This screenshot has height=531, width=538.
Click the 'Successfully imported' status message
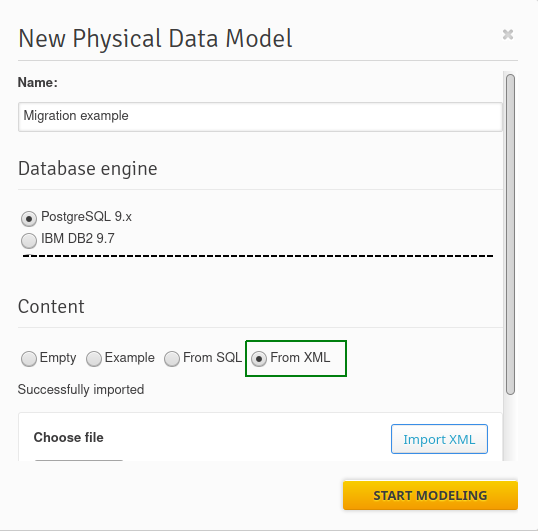point(81,390)
